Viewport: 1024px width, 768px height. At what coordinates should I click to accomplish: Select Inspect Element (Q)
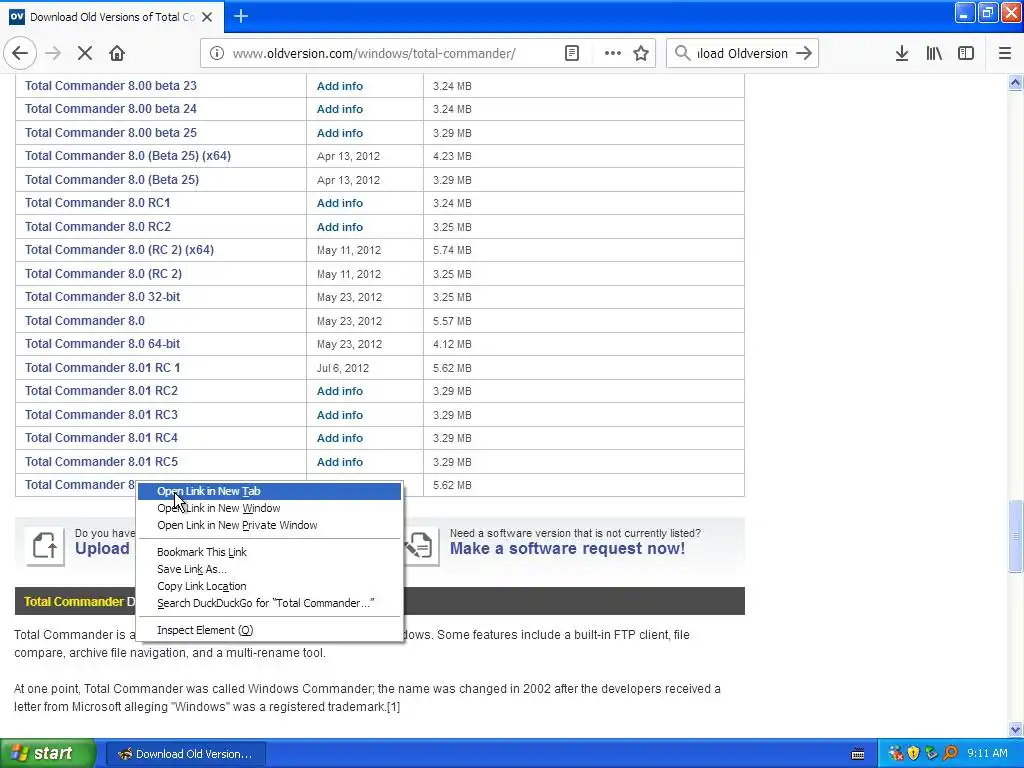tap(269, 630)
